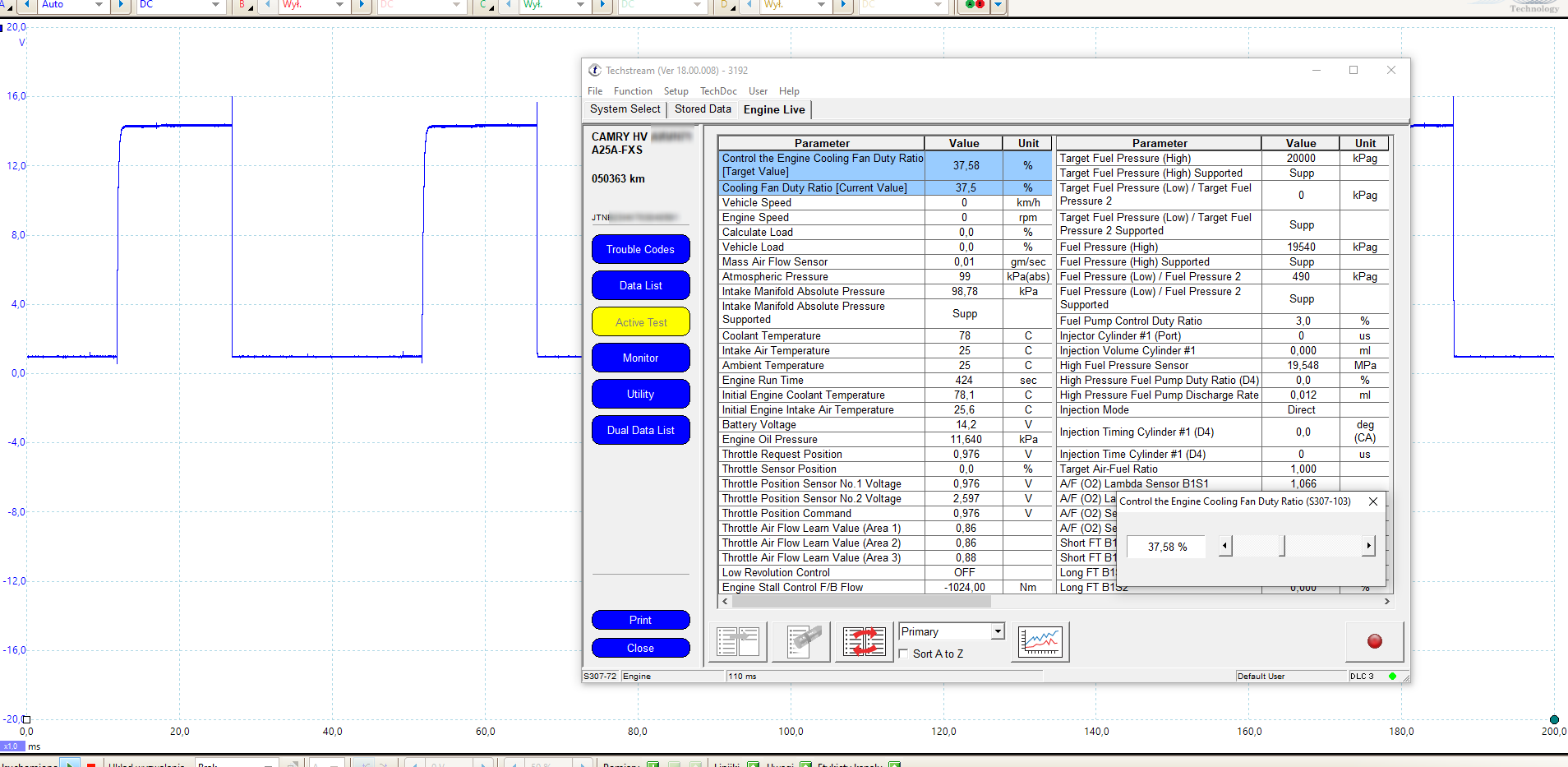Click the teal marker at the right end of the time axis
The image size is (1568, 767).
(1554, 719)
